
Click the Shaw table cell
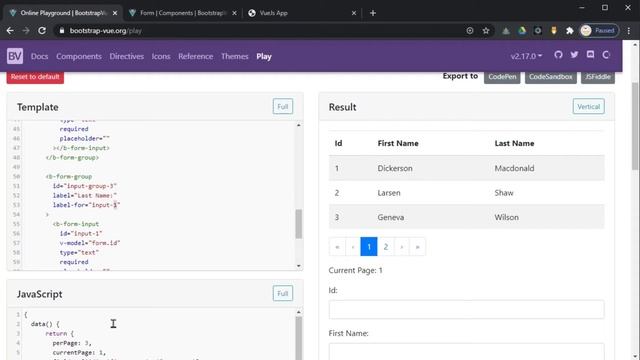point(504,193)
